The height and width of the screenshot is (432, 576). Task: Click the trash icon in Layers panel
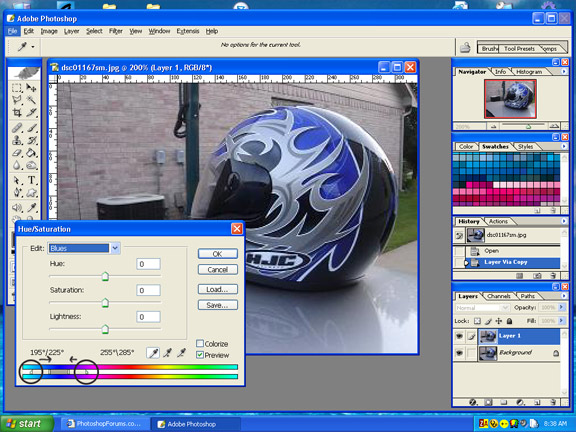pyautogui.click(x=553, y=403)
